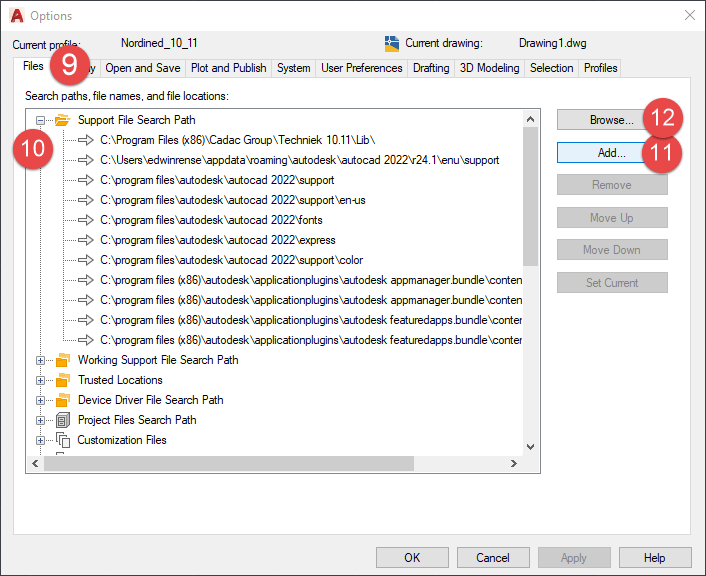Expand Device Driver File Search Path node
706x576 pixels.
(x=41, y=400)
